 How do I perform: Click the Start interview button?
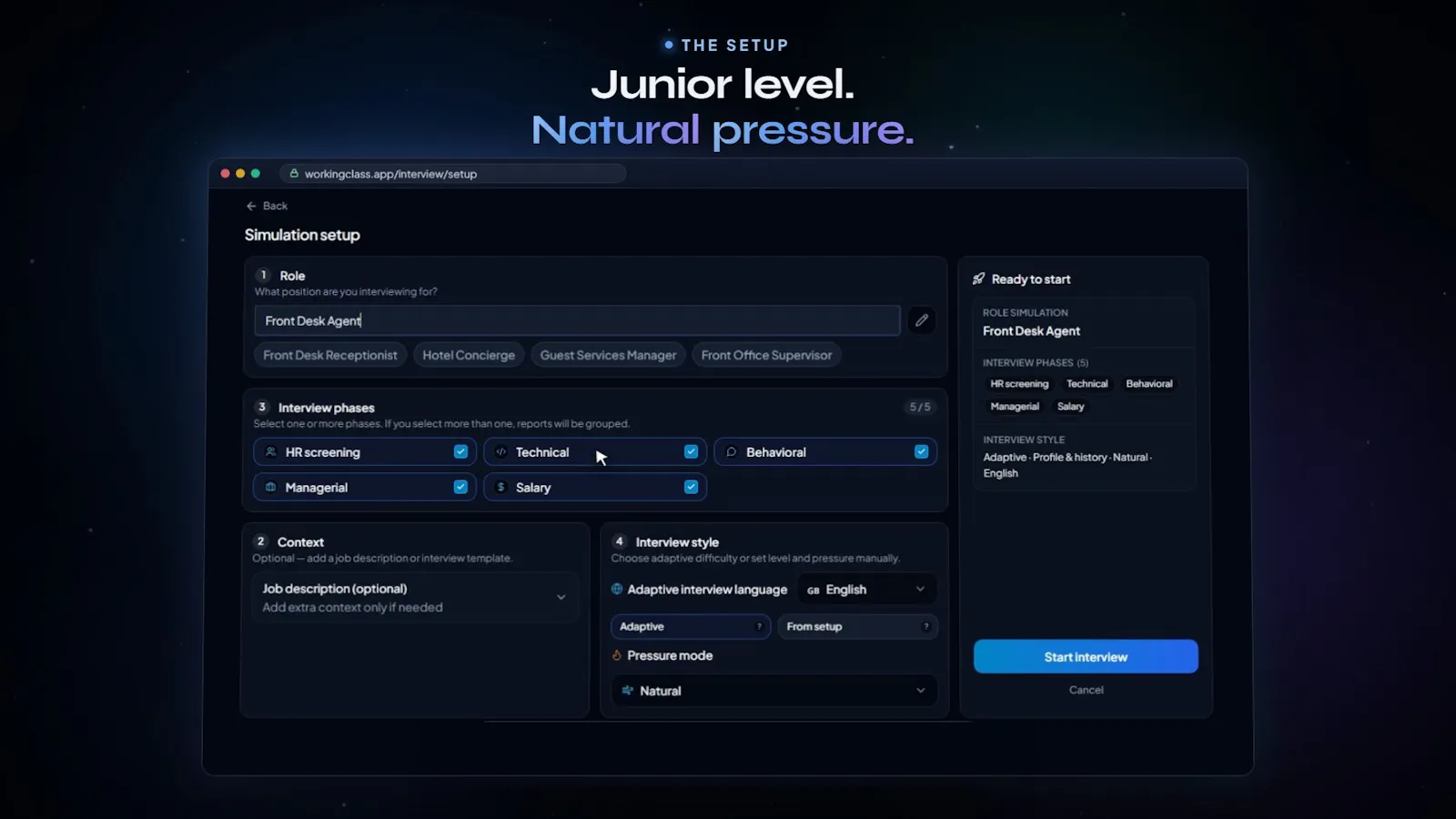(x=1086, y=656)
